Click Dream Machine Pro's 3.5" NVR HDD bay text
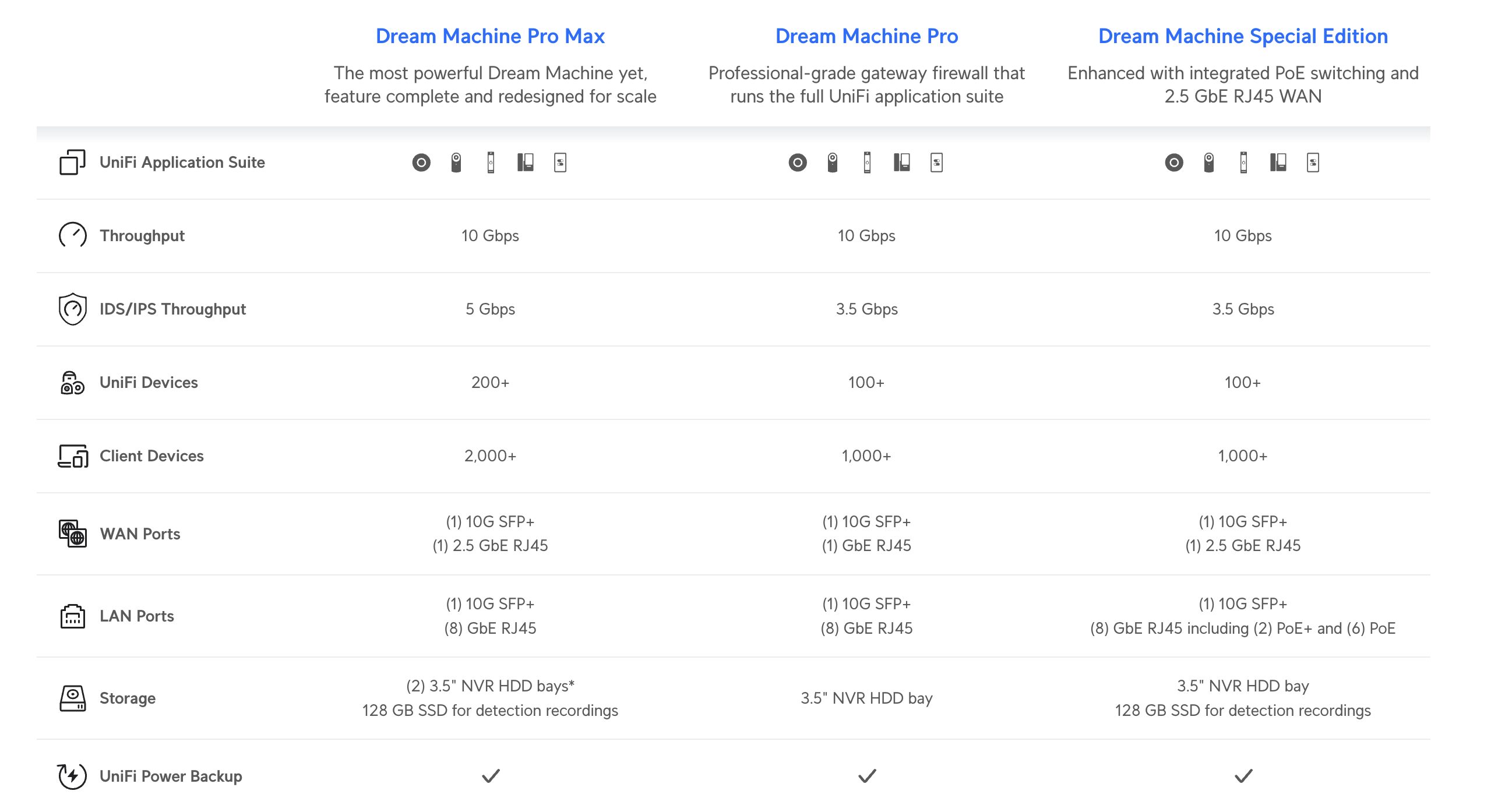 point(866,698)
